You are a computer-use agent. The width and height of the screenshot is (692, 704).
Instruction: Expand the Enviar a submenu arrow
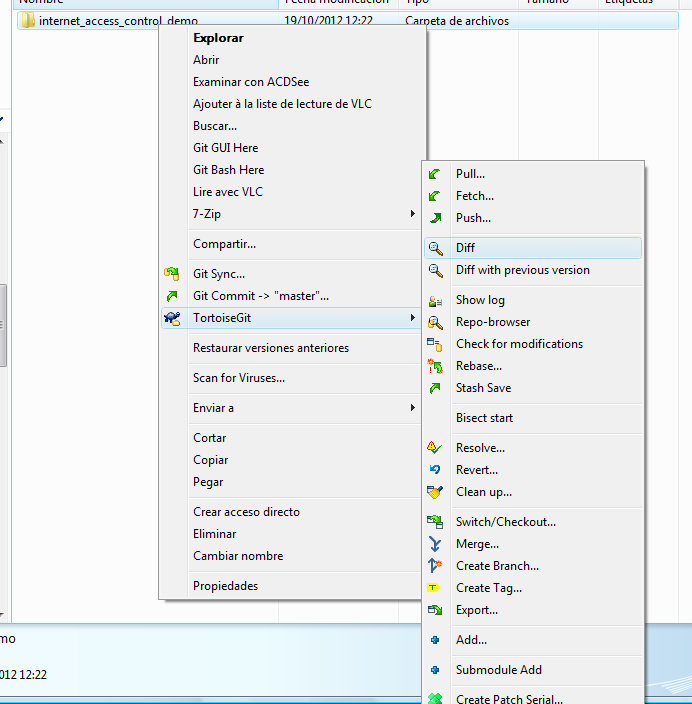coord(412,407)
